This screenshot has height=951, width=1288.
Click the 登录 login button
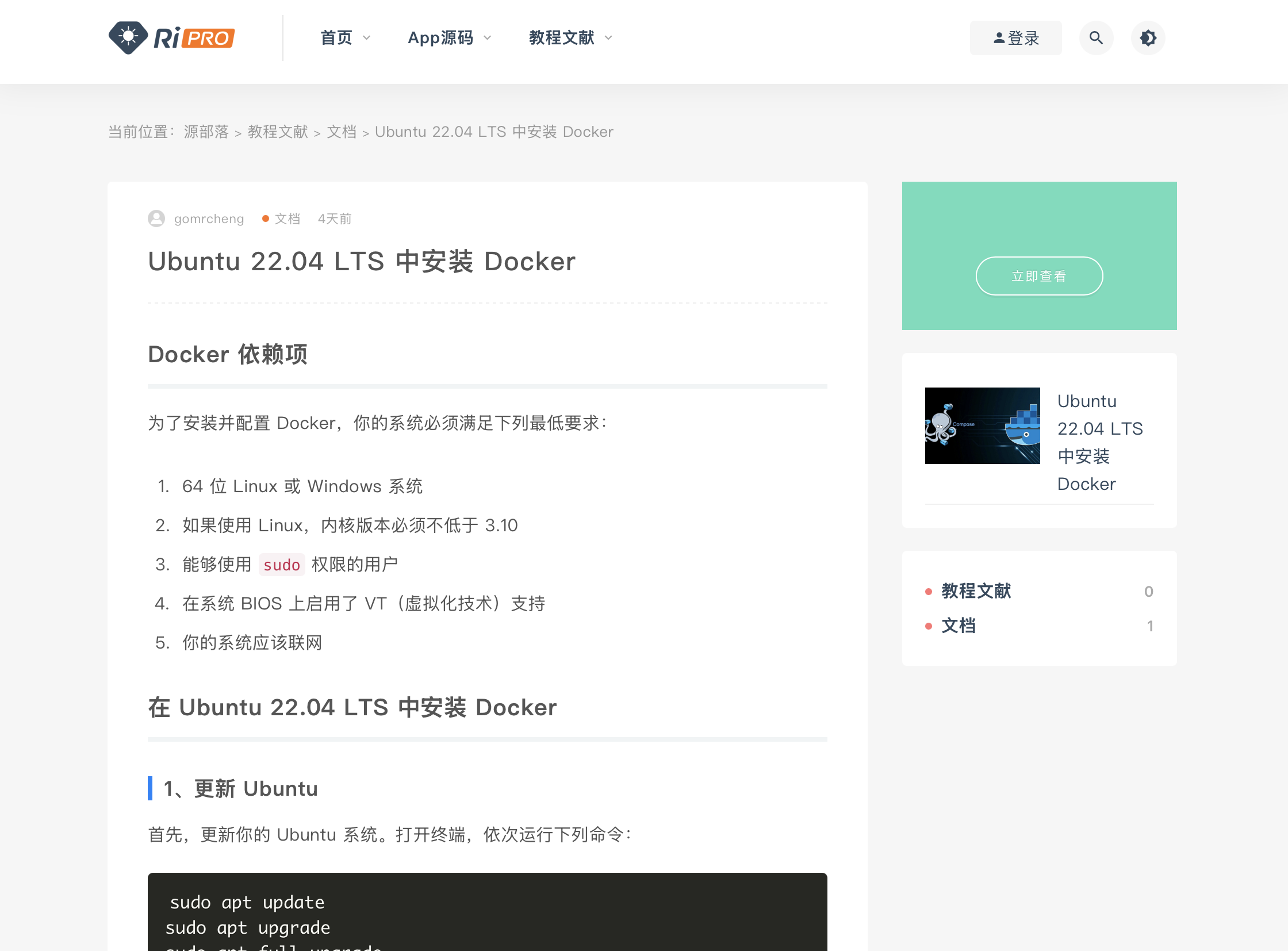1015,38
